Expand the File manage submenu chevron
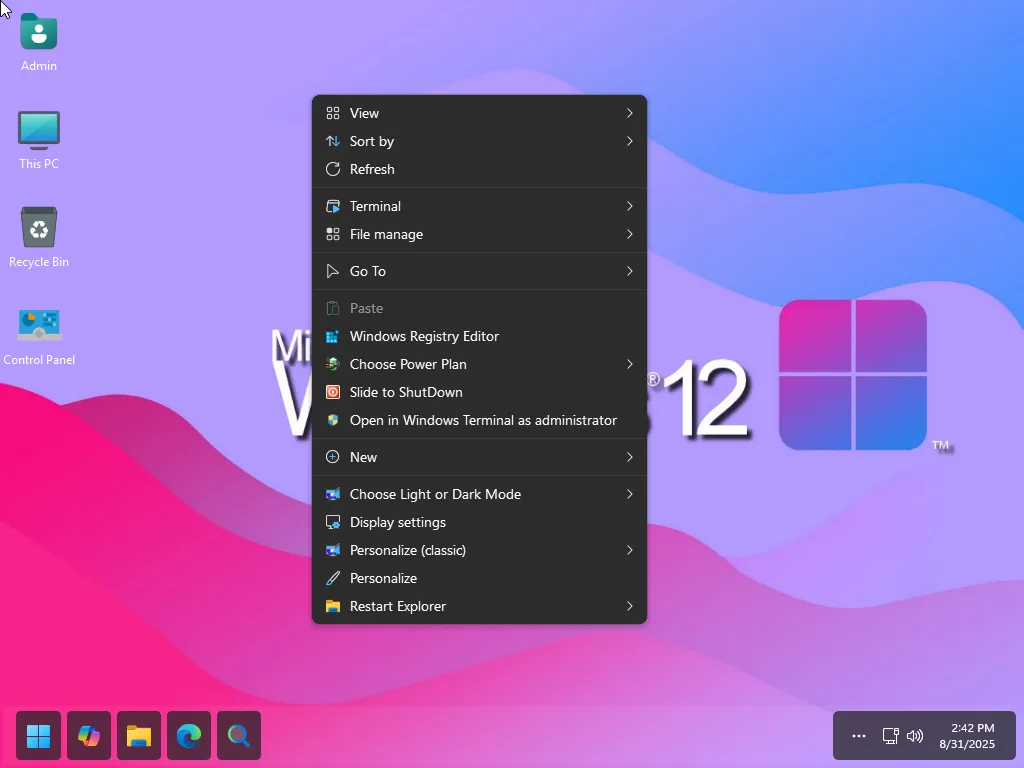Viewport: 1024px width, 768px height. point(630,234)
